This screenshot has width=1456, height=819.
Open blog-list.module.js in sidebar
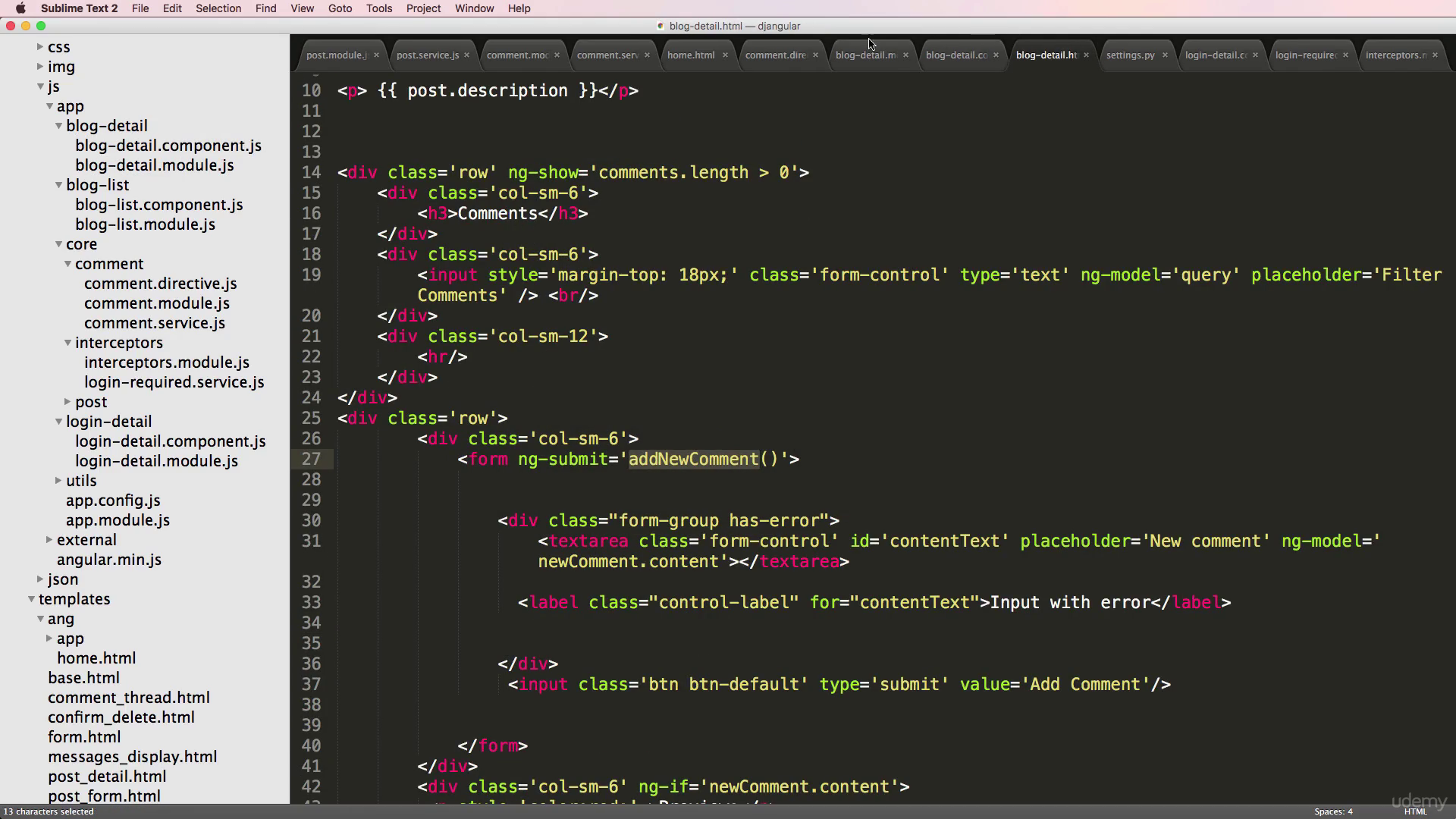tap(145, 224)
